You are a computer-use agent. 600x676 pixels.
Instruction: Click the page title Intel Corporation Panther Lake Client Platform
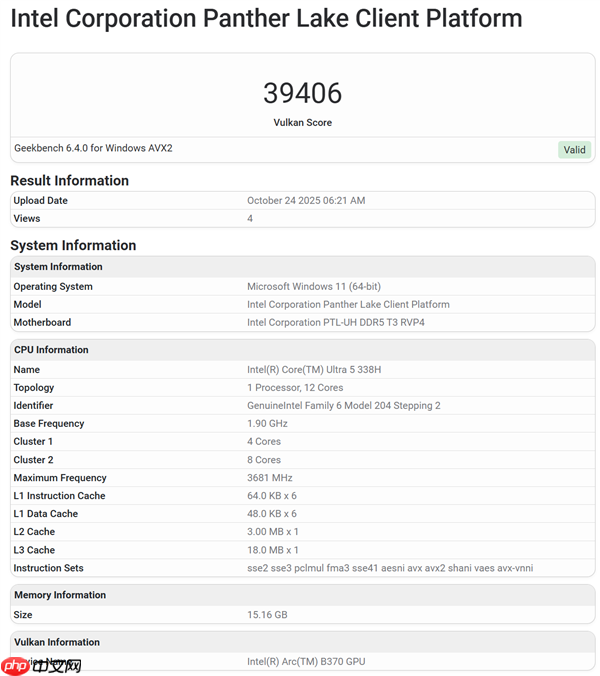tap(266, 18)
